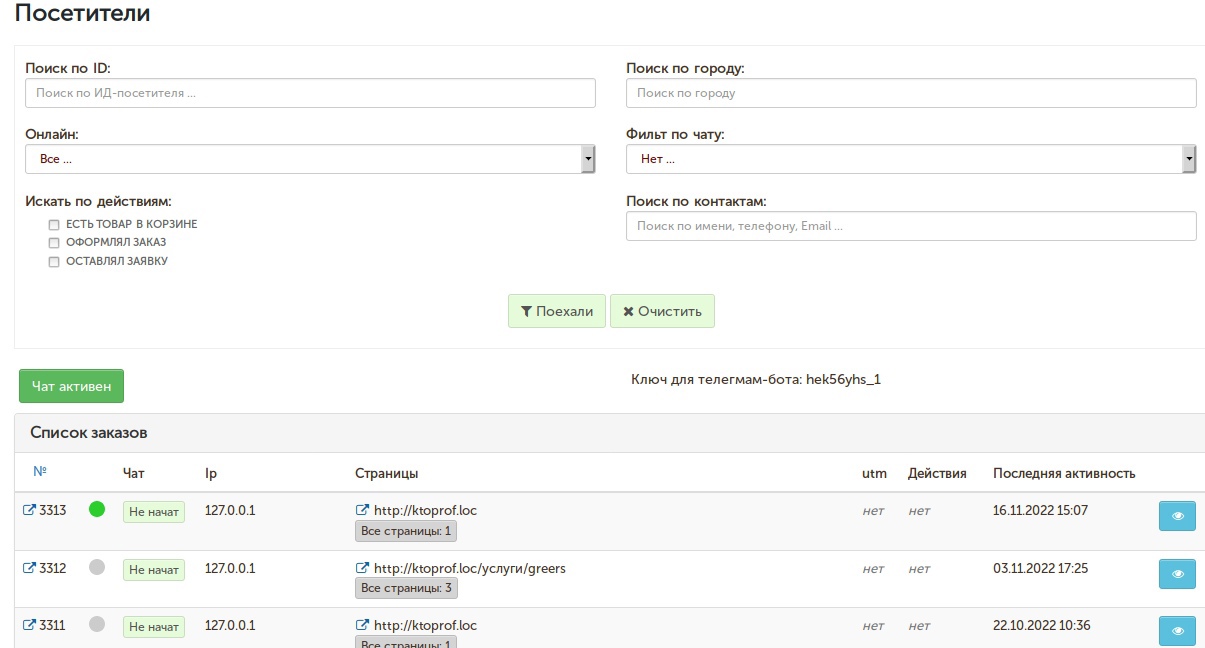Screen dimensions: 1205x648
Task: Check the ЕСТЬ ТОВАР В КОРЗИНЕ checkbox
Action: click(x=55, y=225)
